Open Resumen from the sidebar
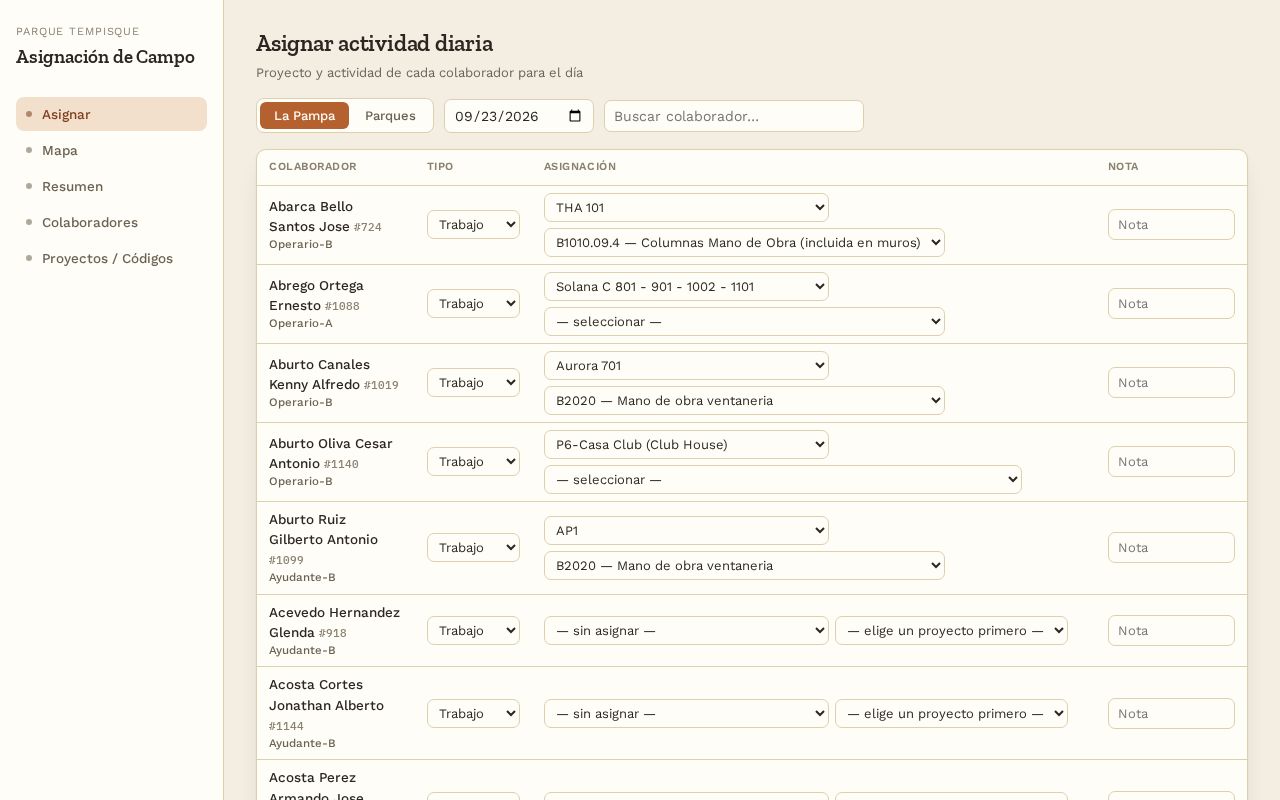 click(x=111, y=186)
